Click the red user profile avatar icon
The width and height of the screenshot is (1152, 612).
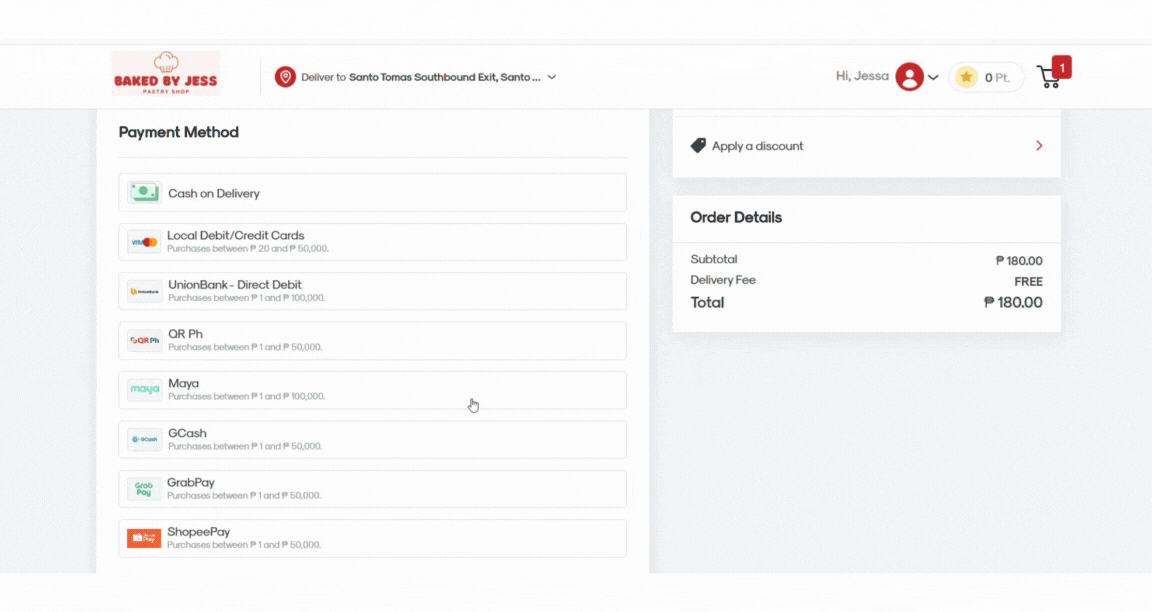[x=910, y=77]
